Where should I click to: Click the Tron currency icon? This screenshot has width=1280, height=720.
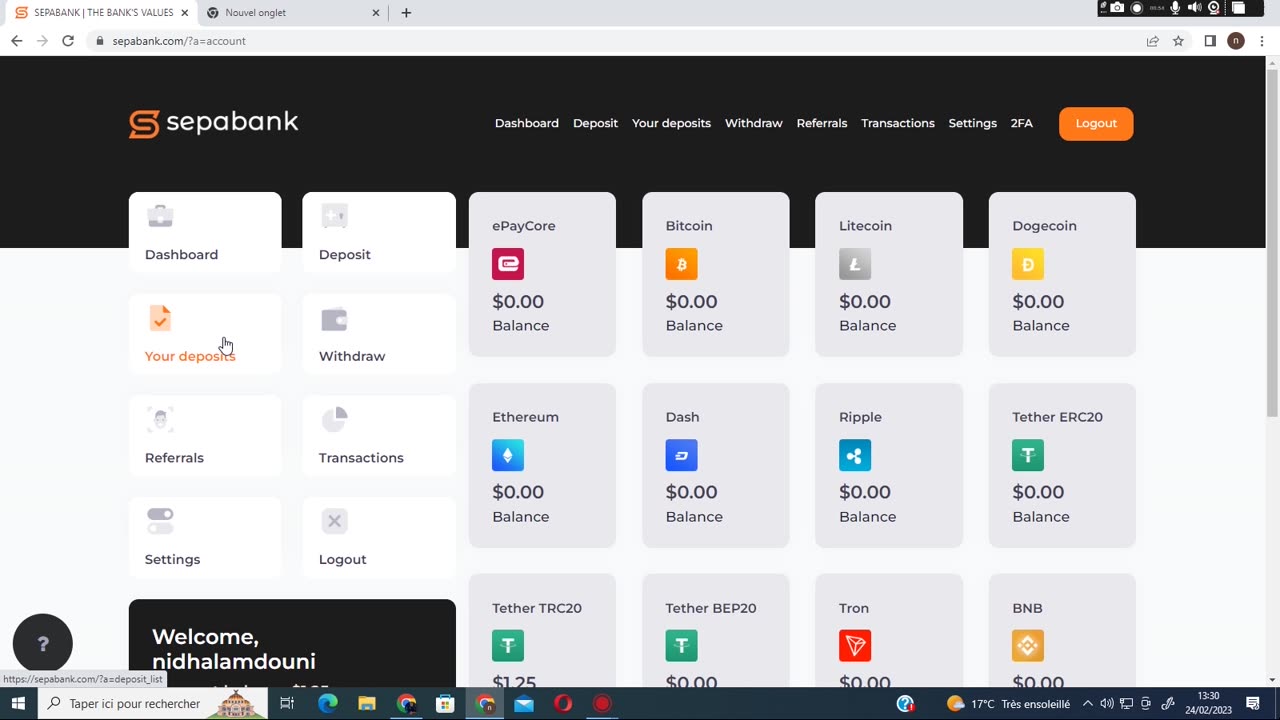click(x=855, y=646)
